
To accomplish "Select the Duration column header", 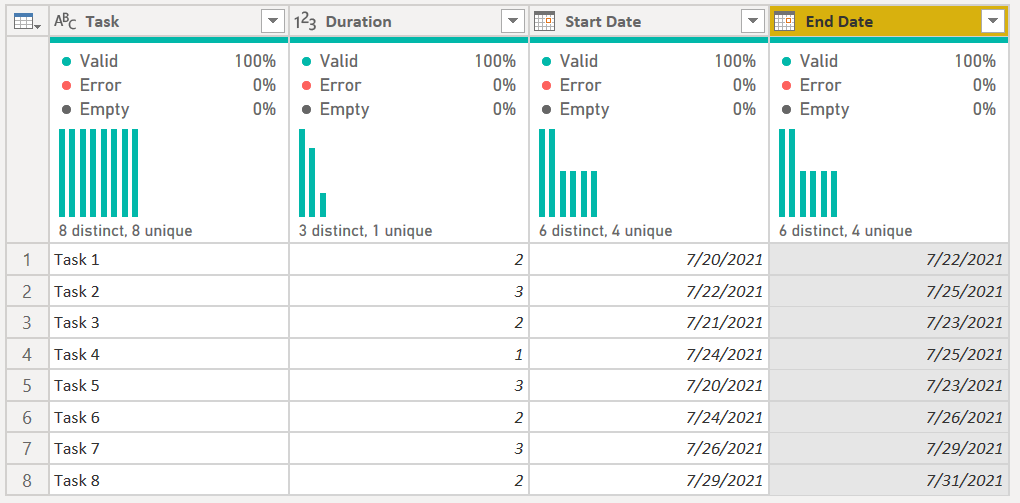I will (x=409, y=21).
